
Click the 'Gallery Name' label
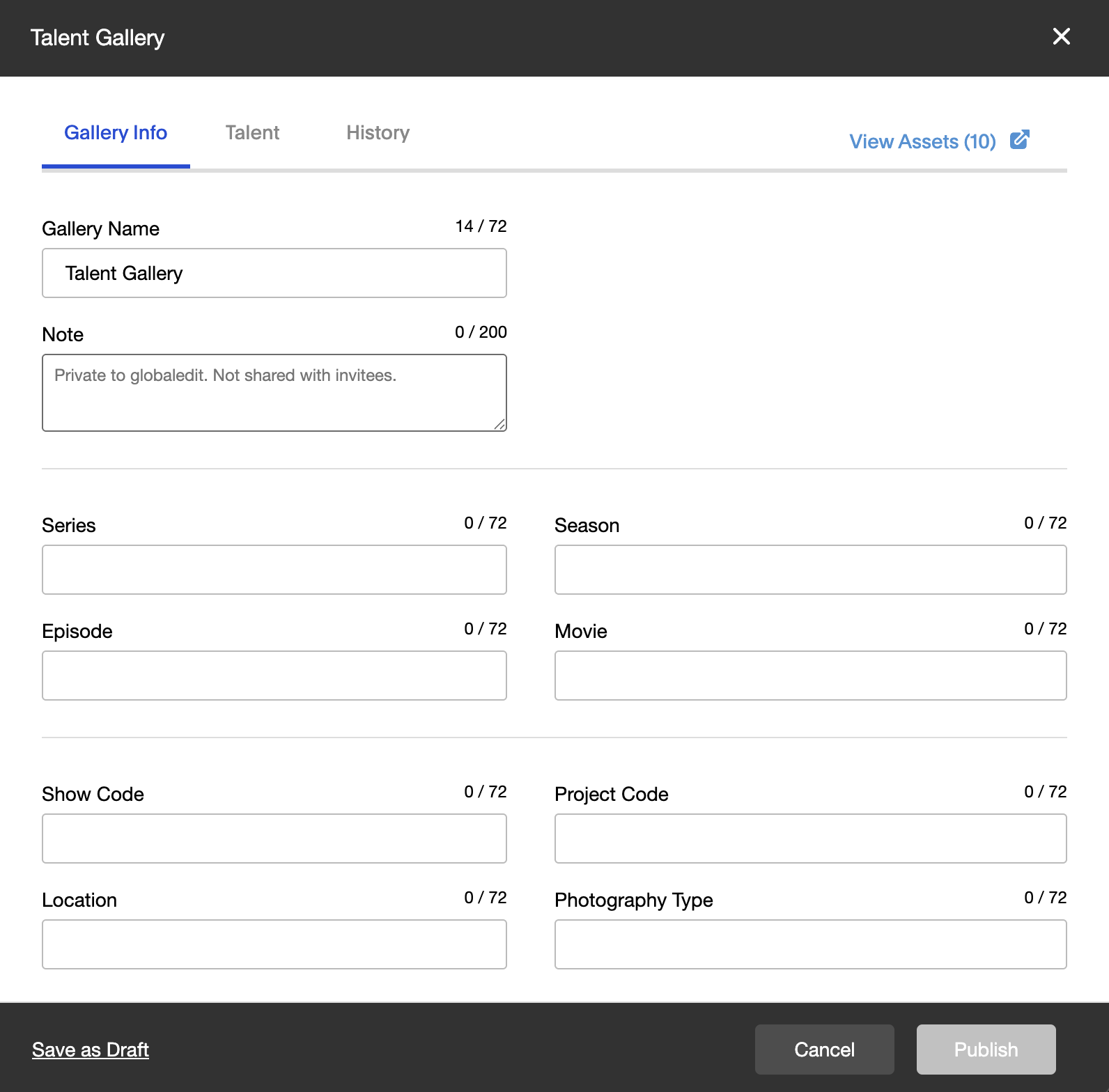click(101, 228)
